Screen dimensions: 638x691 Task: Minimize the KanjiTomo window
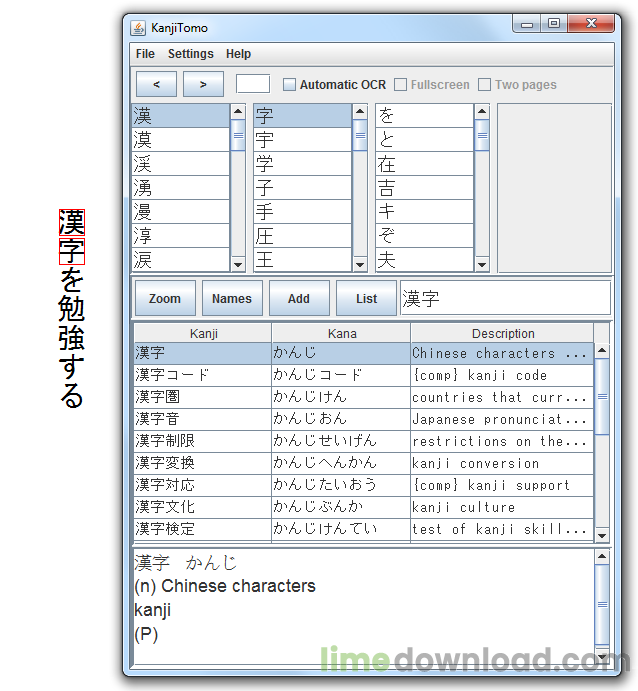527,25
